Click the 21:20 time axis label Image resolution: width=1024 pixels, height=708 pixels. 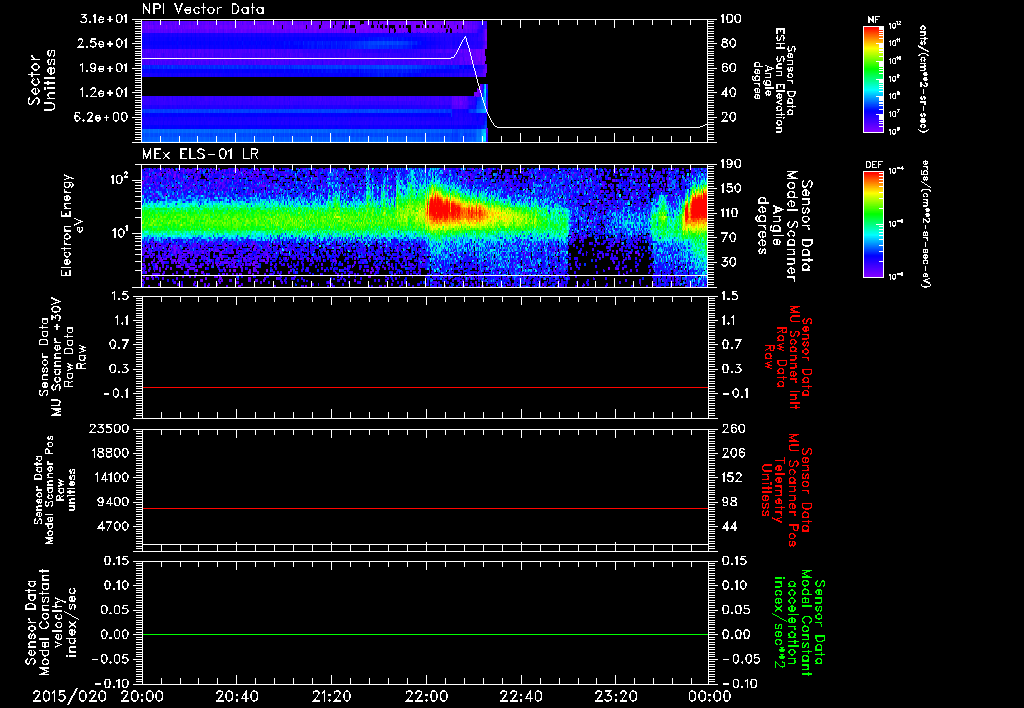(x=331, y=696)
